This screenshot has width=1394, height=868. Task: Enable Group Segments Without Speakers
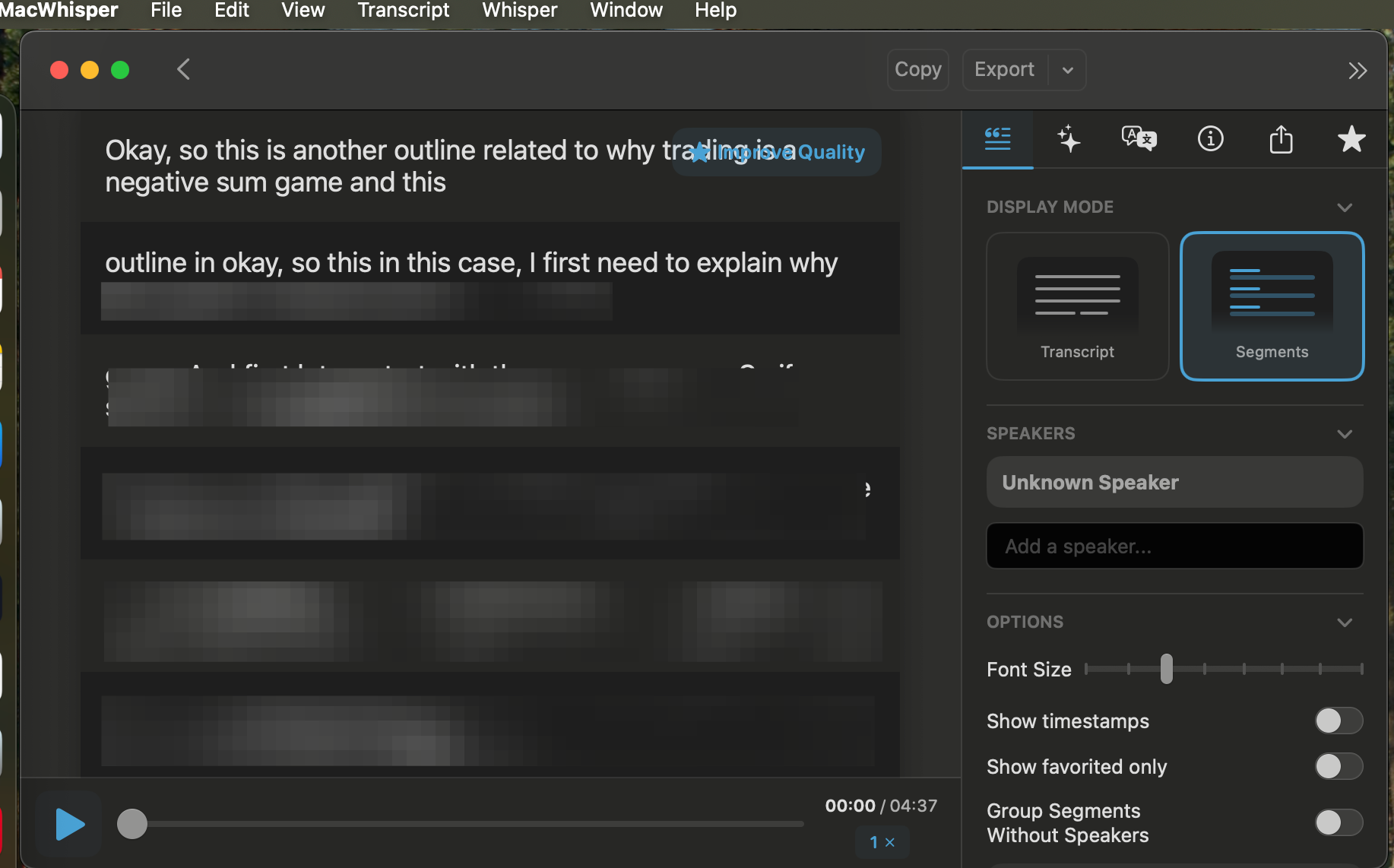1338,822
